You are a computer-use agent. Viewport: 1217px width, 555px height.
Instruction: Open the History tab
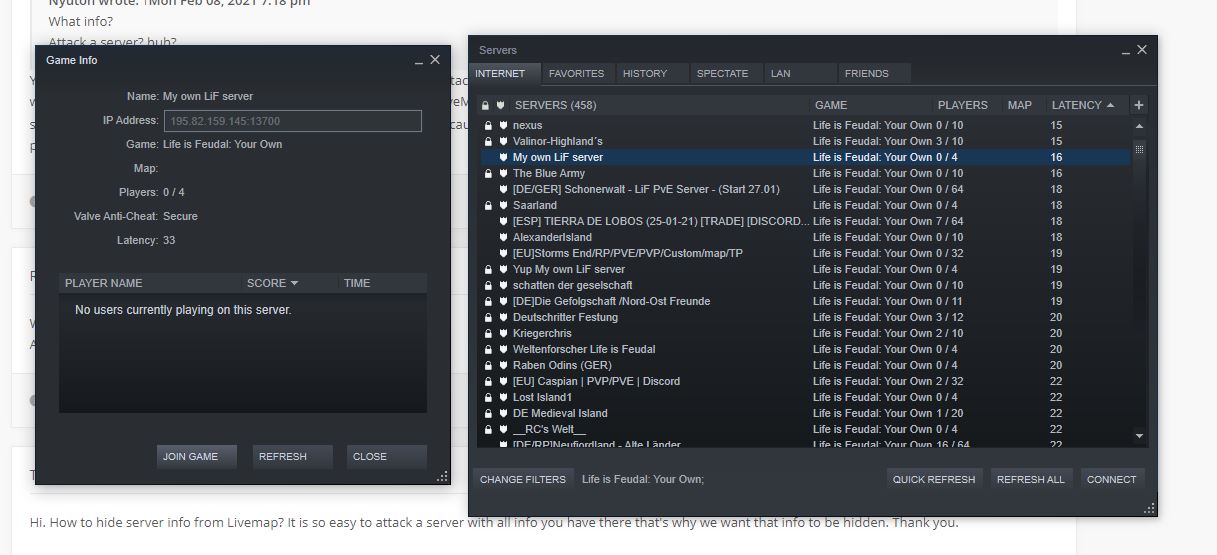[x=645, y=73]
